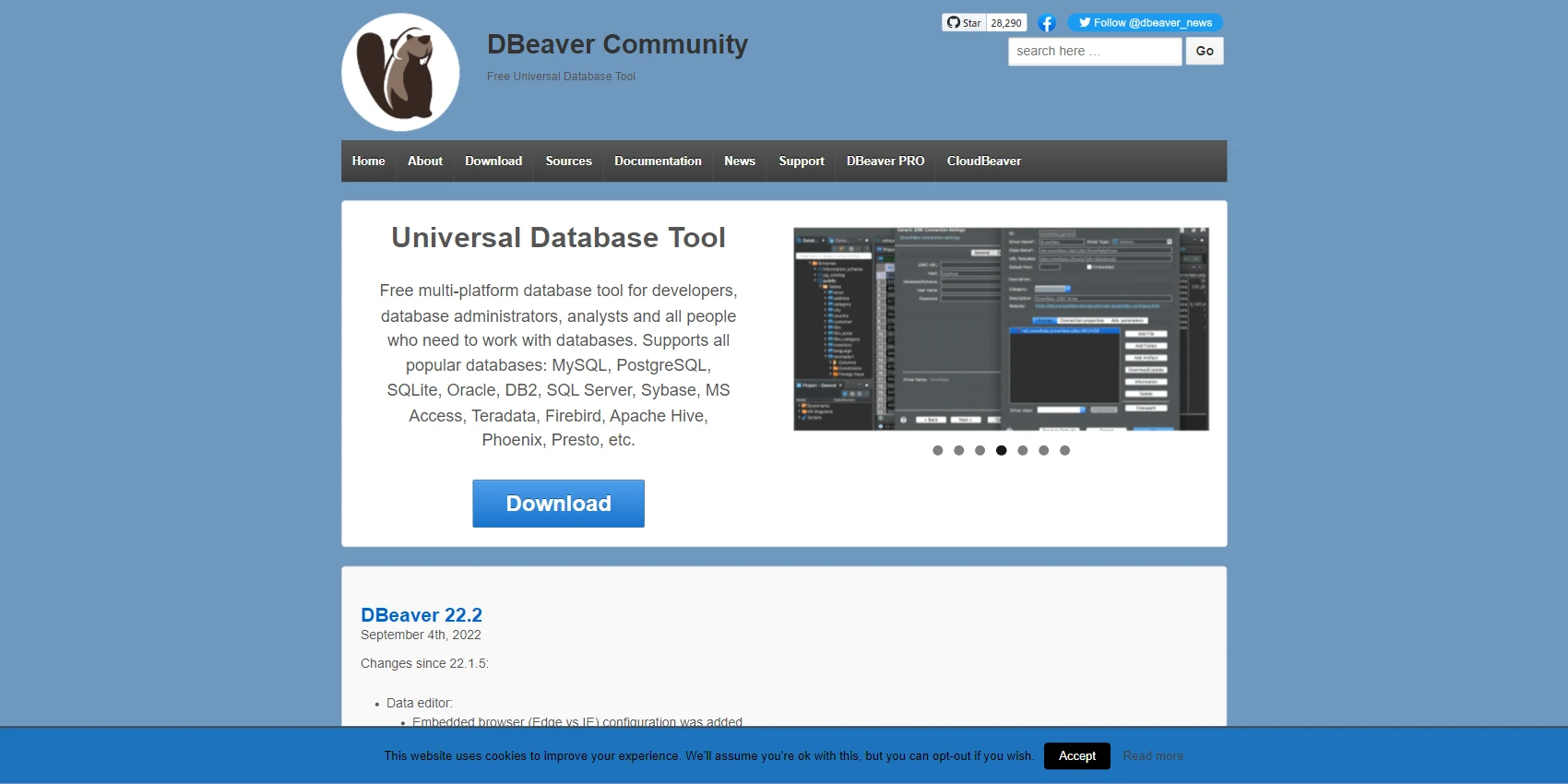Select the third slideshow dot

[980, 450]
